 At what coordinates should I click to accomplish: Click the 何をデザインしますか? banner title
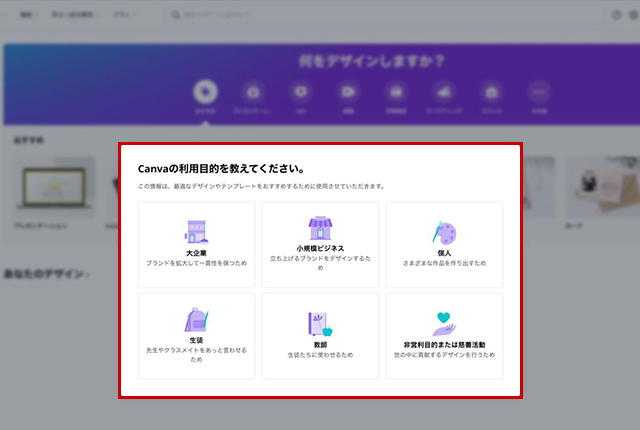click(371, 61)
